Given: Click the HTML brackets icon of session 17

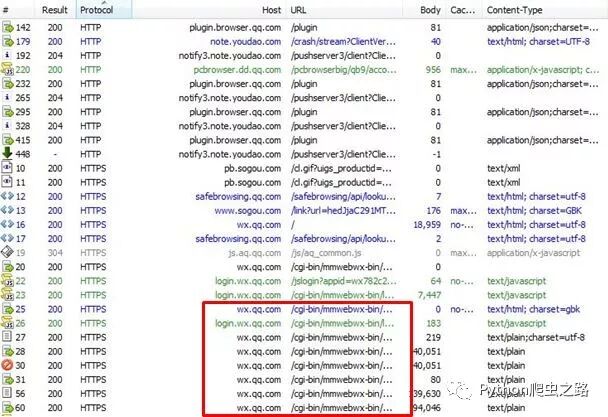Looking at the screenshot, I should click(x=7, y=238).
